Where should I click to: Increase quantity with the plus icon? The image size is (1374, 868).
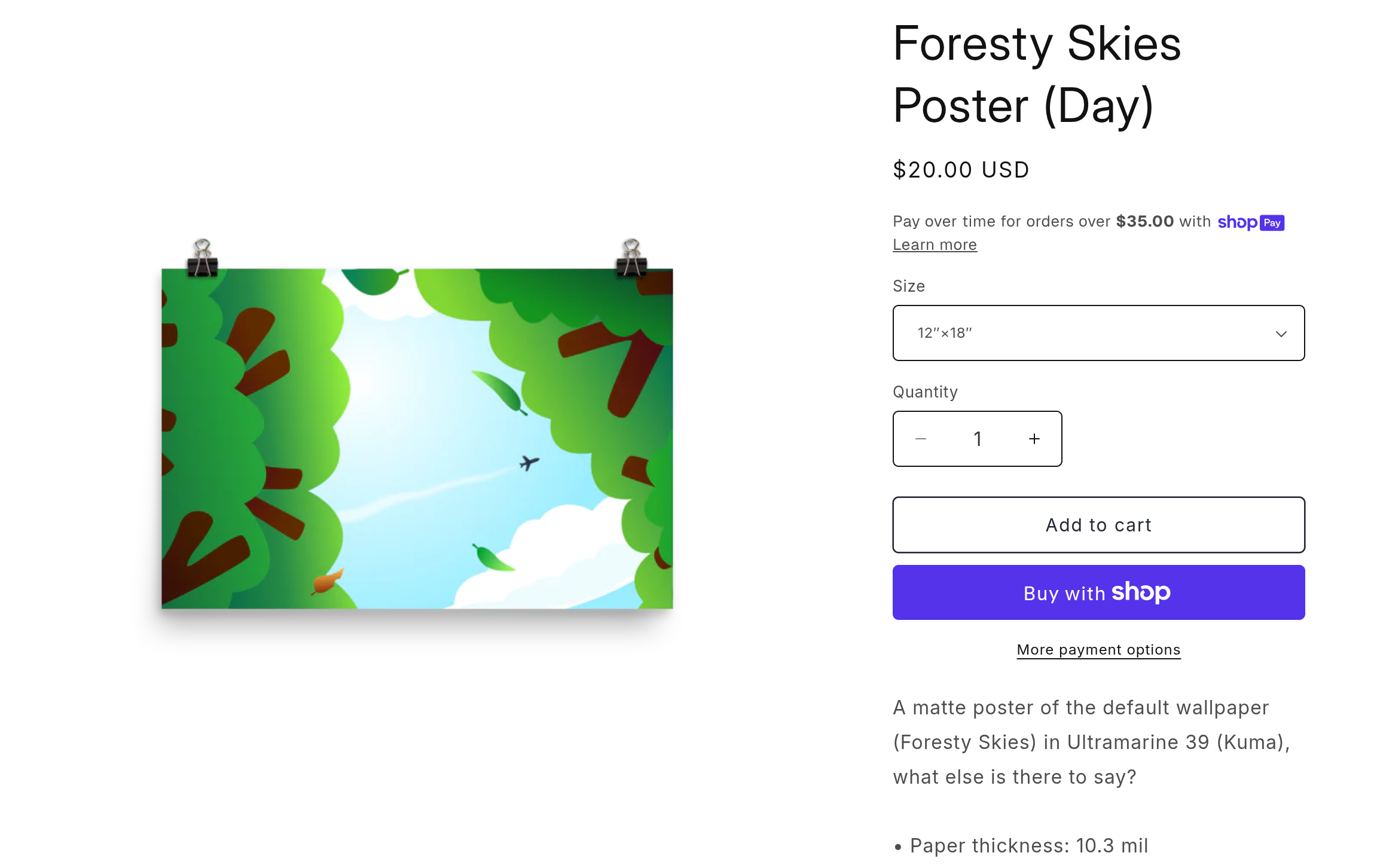click(x=1034, y=439)
